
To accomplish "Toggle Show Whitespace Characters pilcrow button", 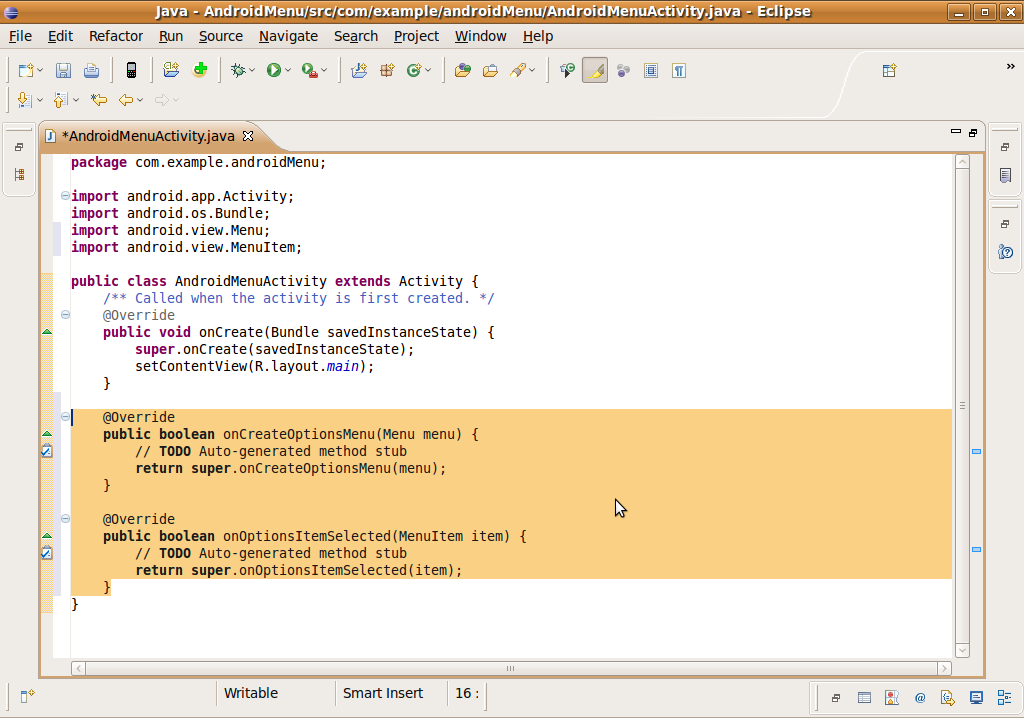I will [679, 71].
